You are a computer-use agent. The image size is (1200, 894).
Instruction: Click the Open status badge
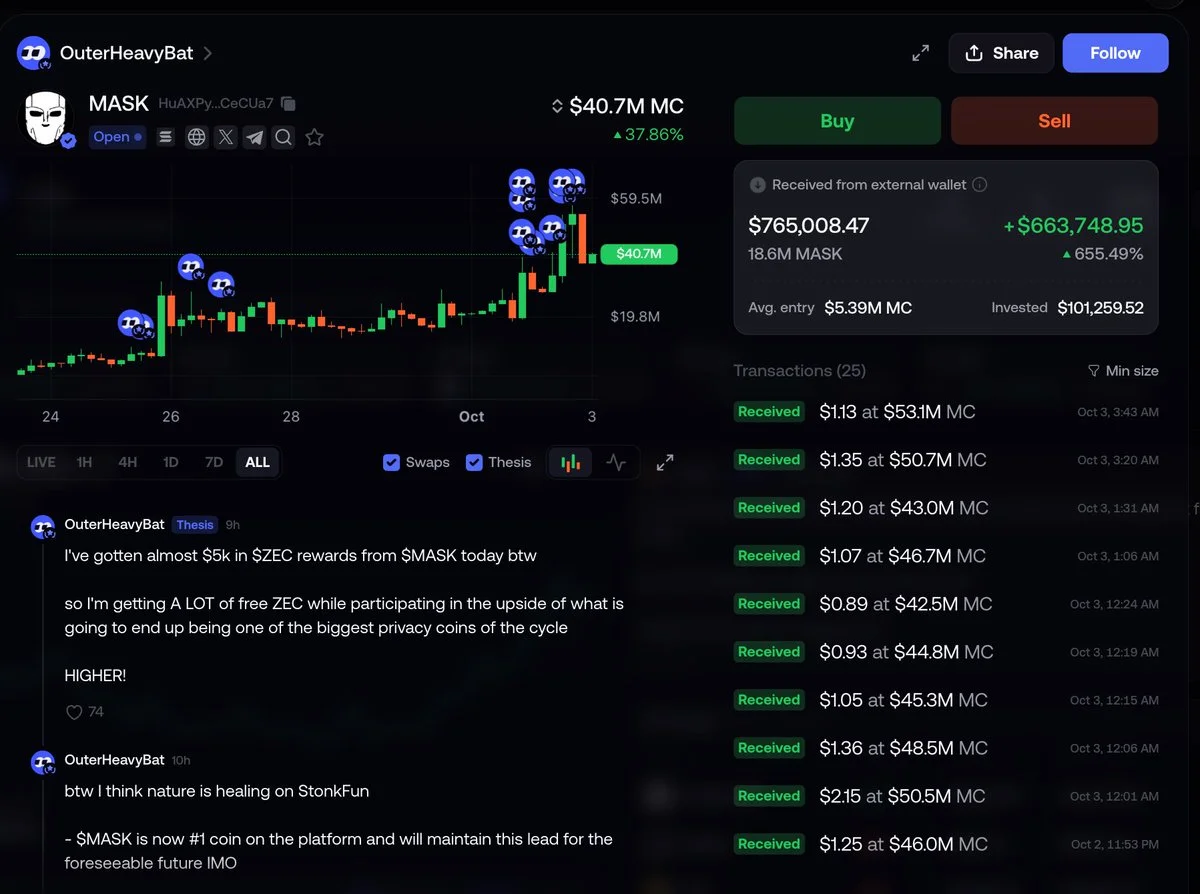(x=118, y=137)
